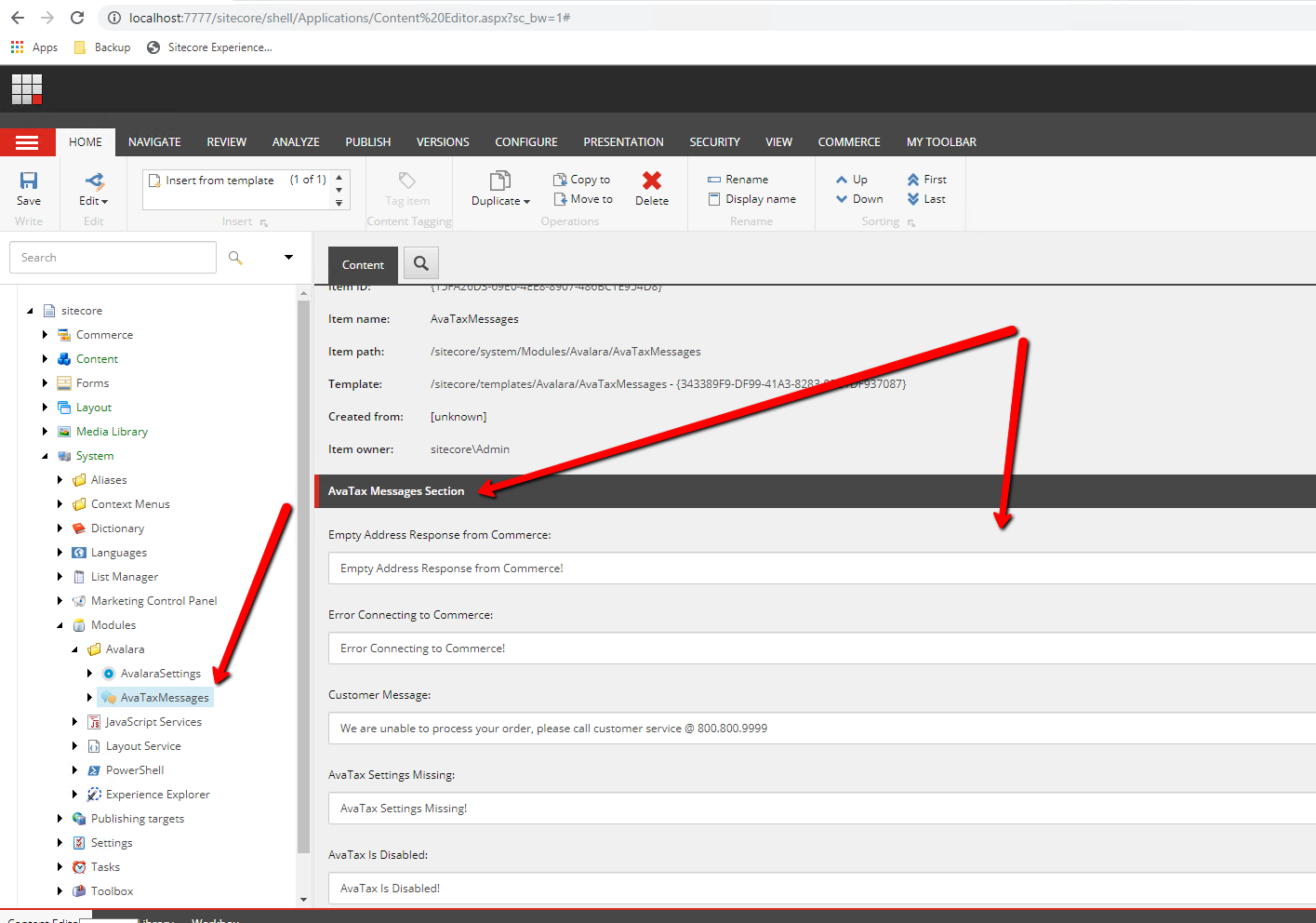Click the browser address bar

(707, 18)
